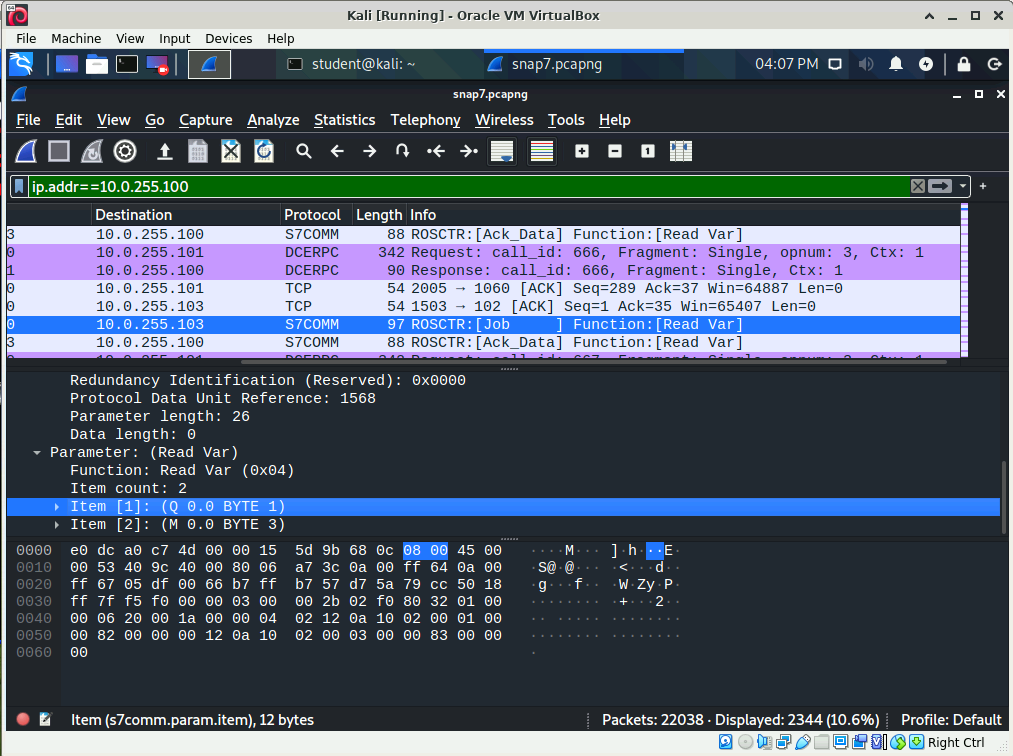Screen dimensions: 1013x756
Task: Go to specified packet icon
Action: click(402, 151)
